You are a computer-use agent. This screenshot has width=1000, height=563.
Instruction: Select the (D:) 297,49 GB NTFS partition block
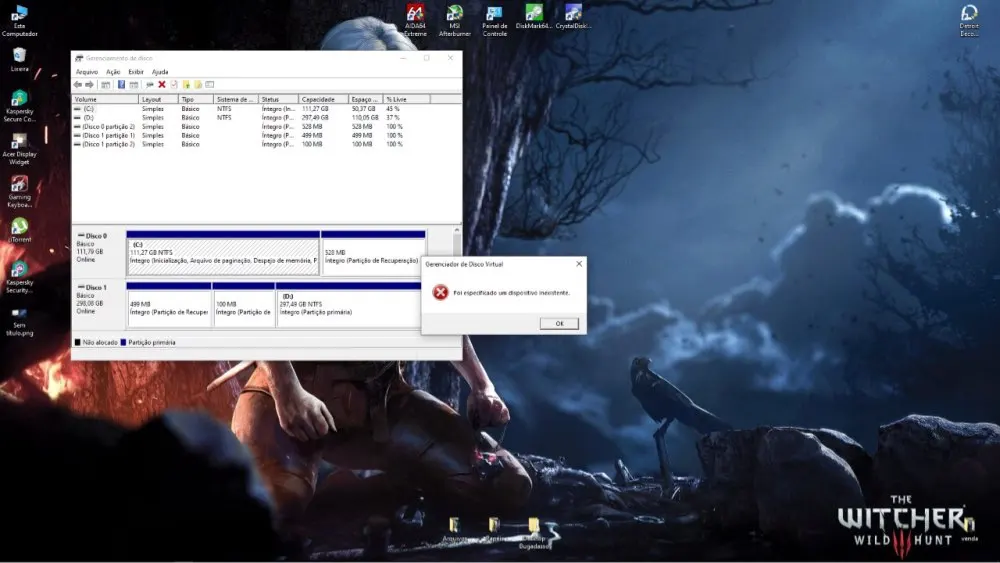(348, 305)
